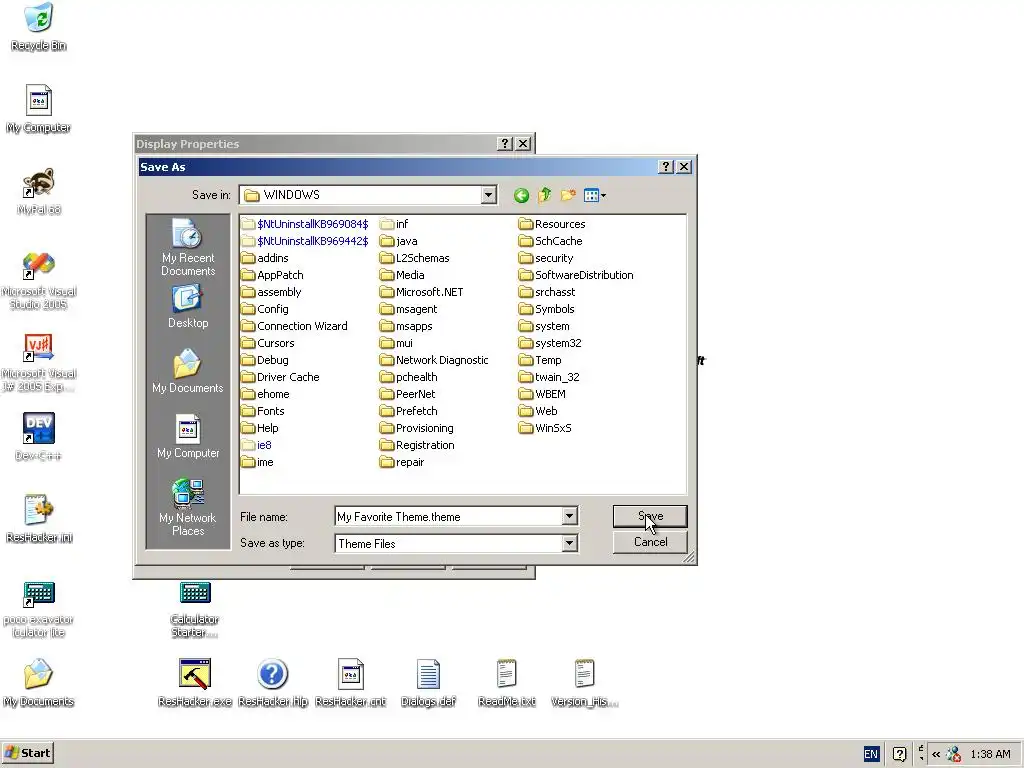Select the Cursors folder

[x=268, y=343]
